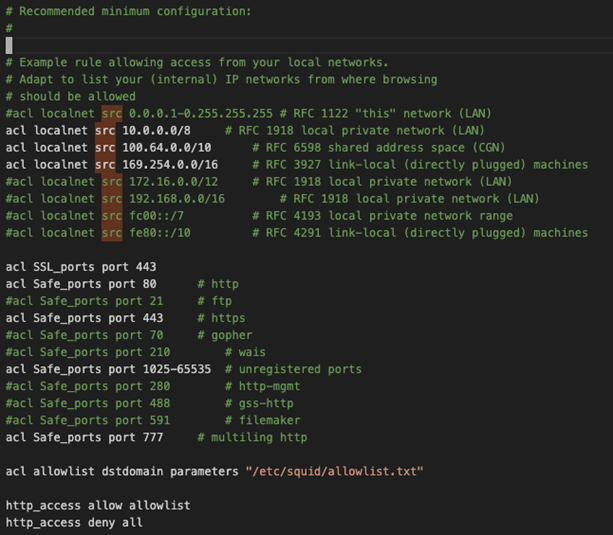Click the '# Example rule allowing access' comment

(x=197, y=63)
